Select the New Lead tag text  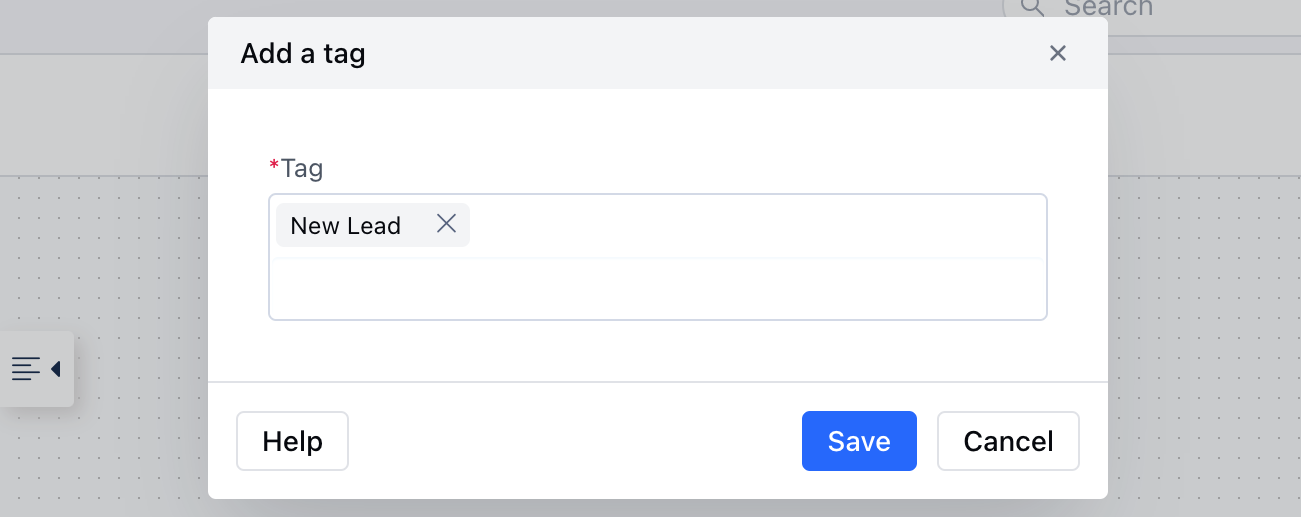point(345,226)
